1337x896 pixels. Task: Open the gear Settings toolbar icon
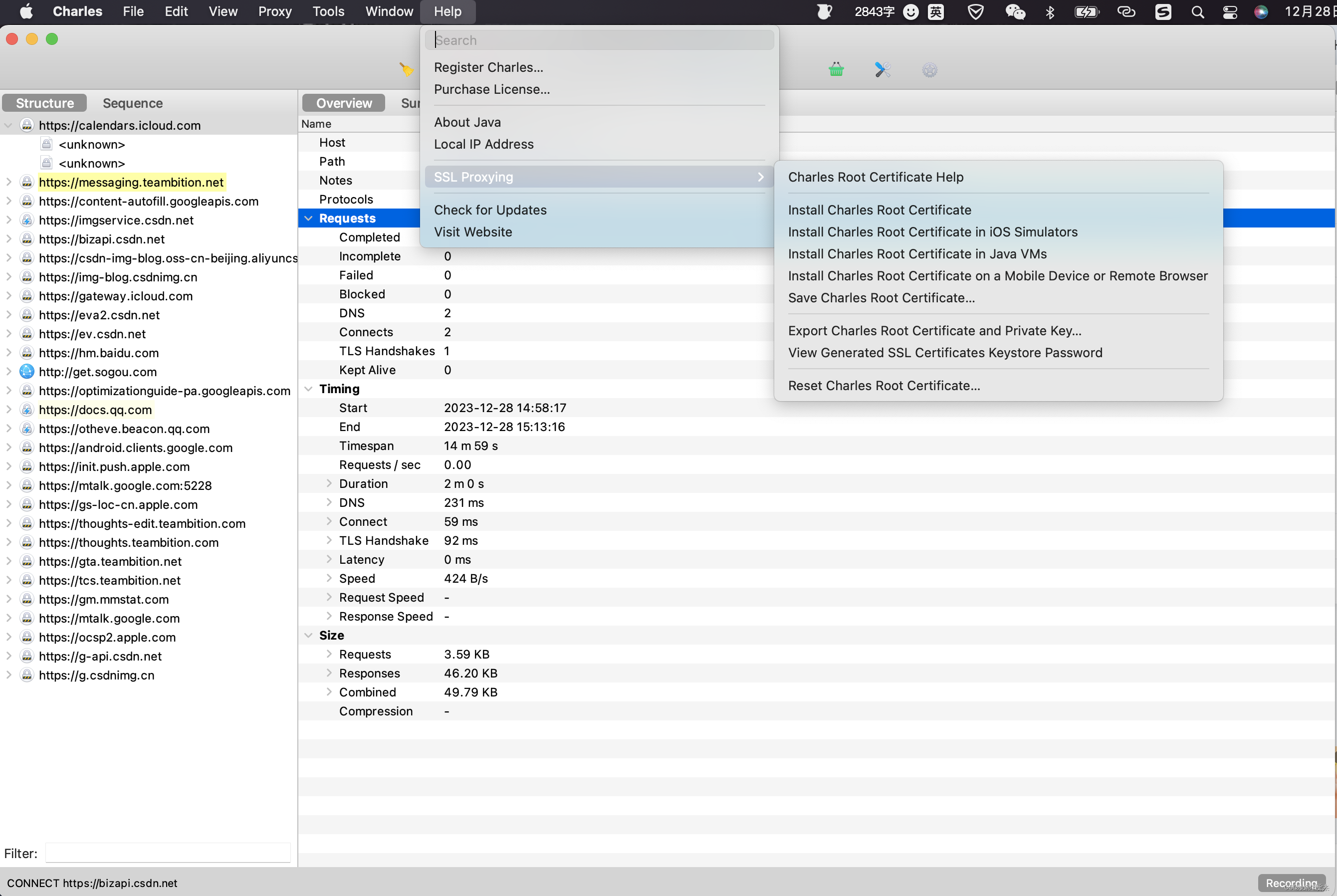(x=929, y=70)
